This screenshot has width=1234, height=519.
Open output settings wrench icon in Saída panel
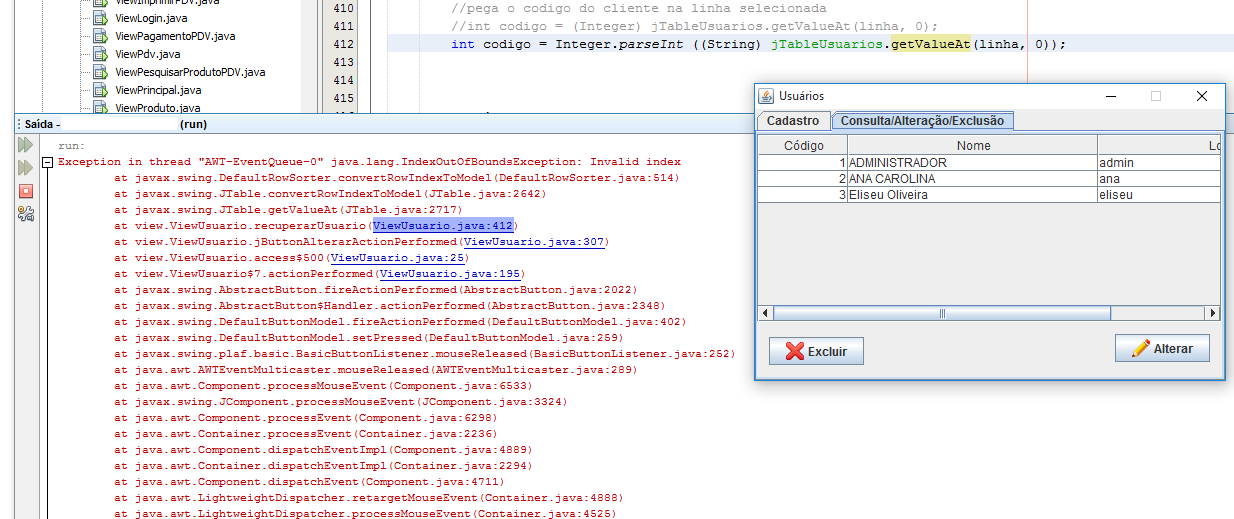pyautogui.click(x=26, y=213)
